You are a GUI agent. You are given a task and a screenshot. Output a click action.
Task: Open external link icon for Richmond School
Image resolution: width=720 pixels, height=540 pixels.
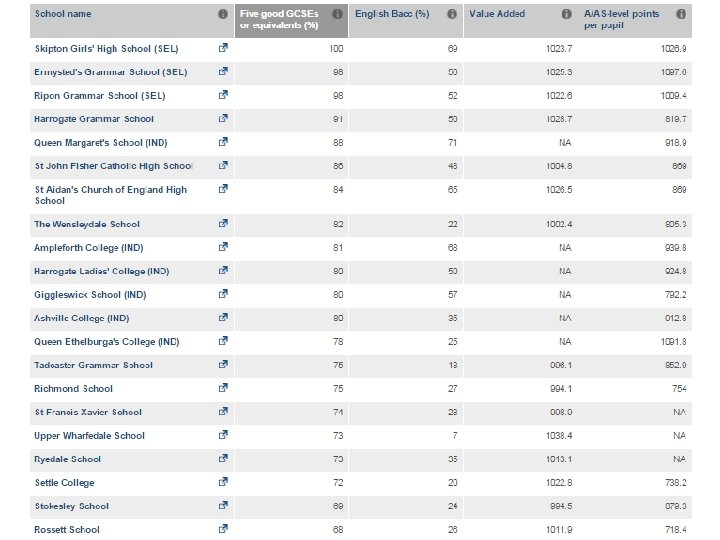[x=222, y=388]
